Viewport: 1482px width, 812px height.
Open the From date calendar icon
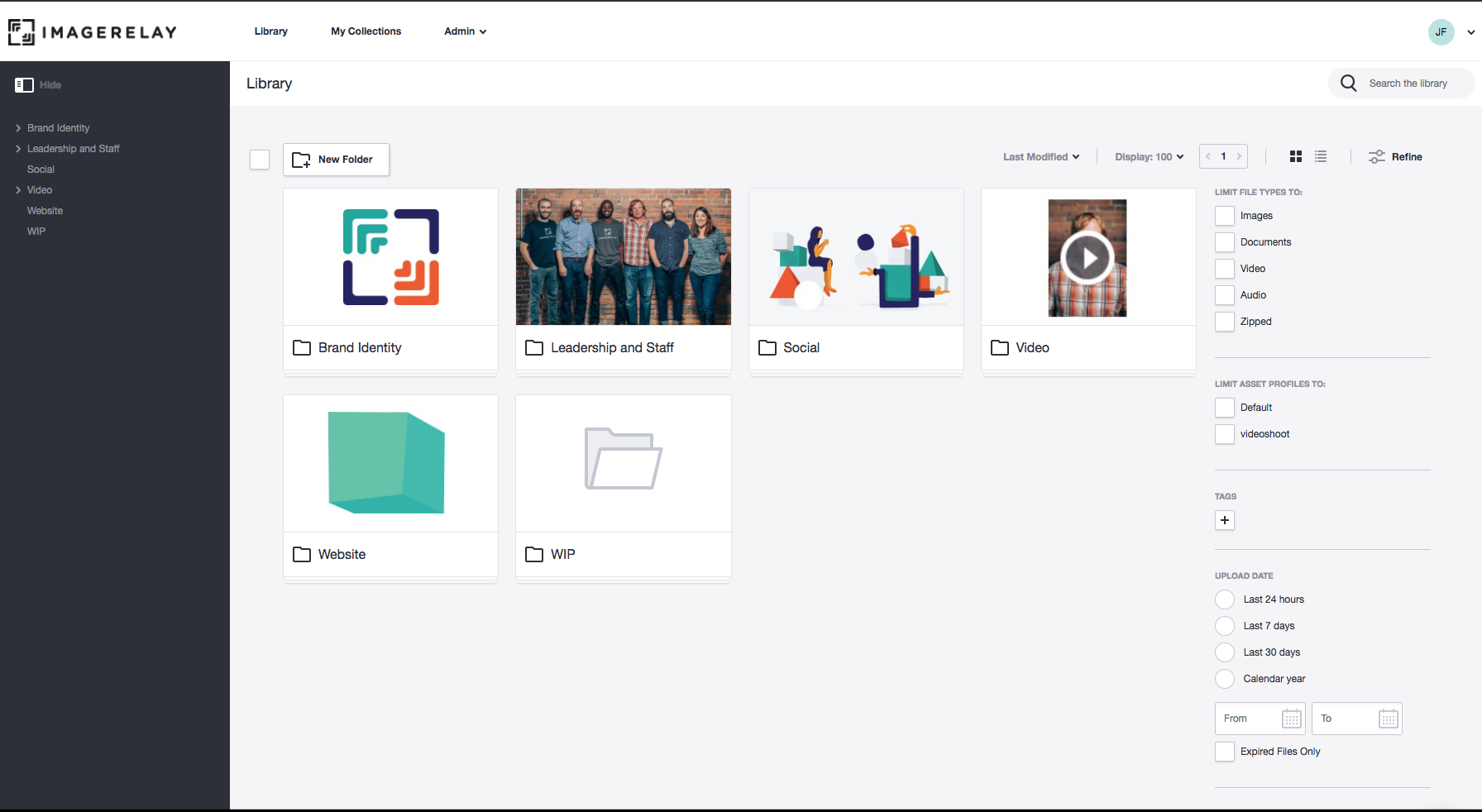pos(1292,719)
